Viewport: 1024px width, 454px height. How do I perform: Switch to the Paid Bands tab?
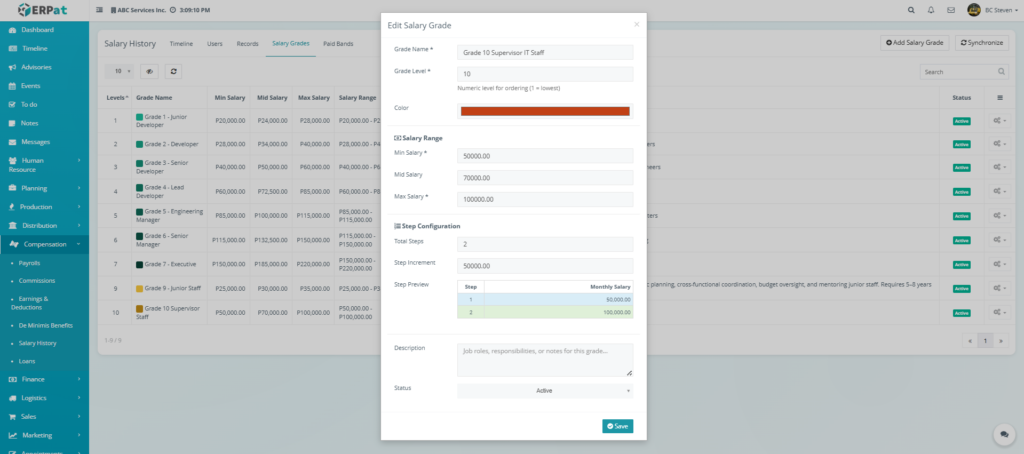338,44
